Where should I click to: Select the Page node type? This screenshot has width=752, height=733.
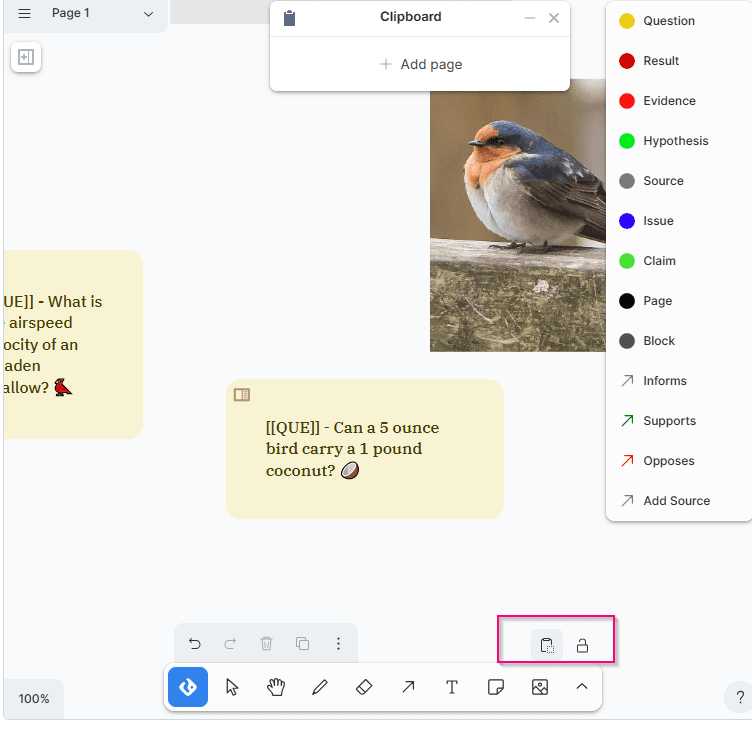point(678,301)
